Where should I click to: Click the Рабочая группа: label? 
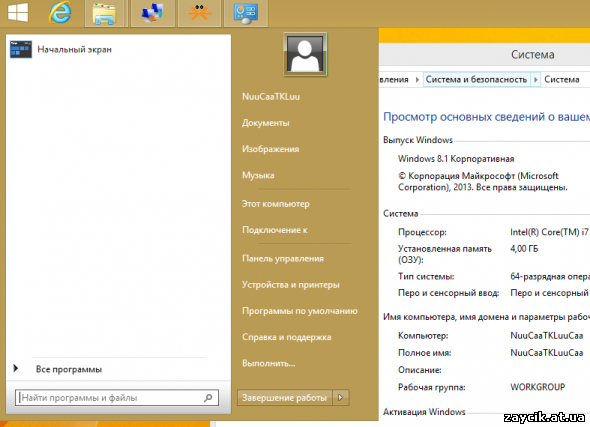click(432, 387)
